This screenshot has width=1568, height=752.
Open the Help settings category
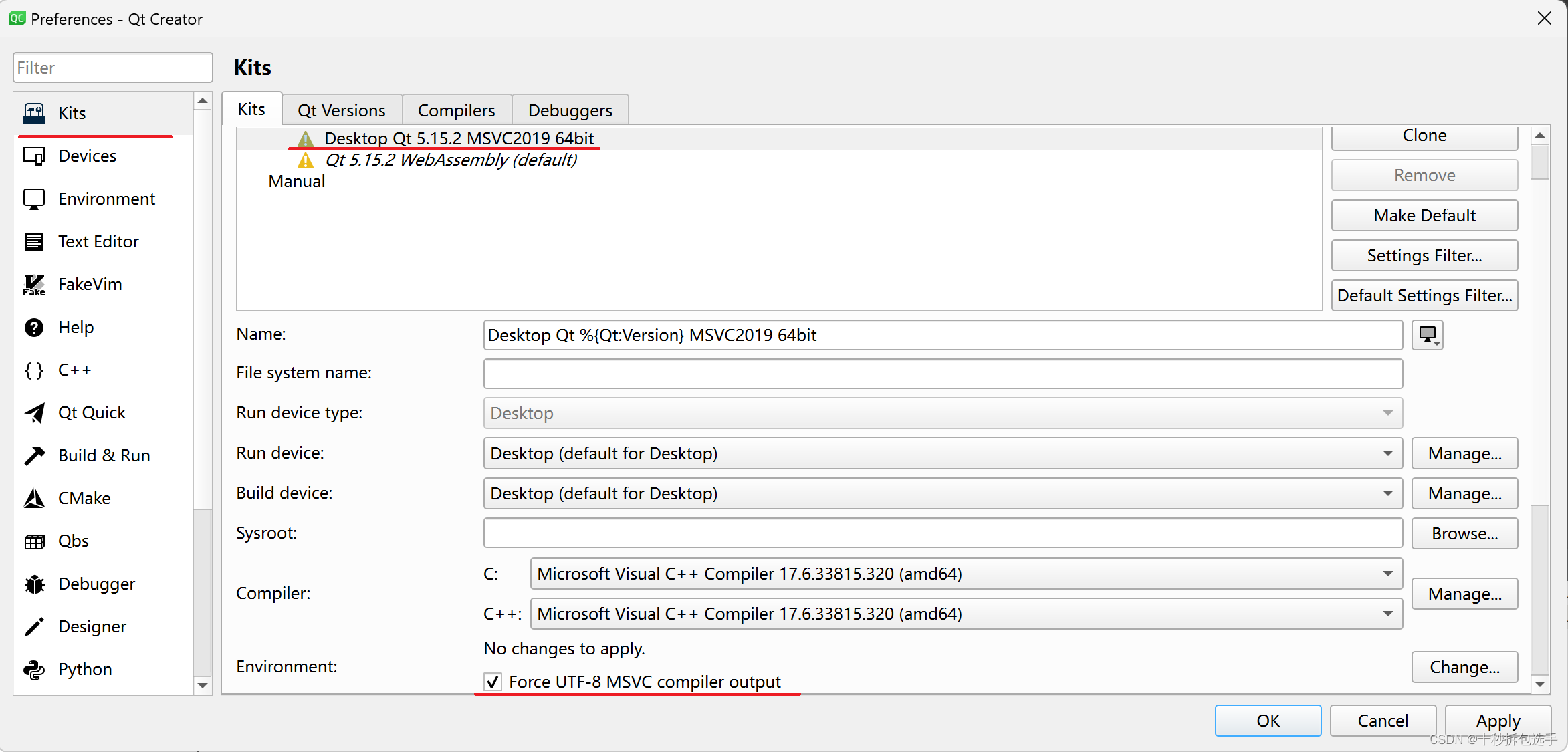pos(104,327)
